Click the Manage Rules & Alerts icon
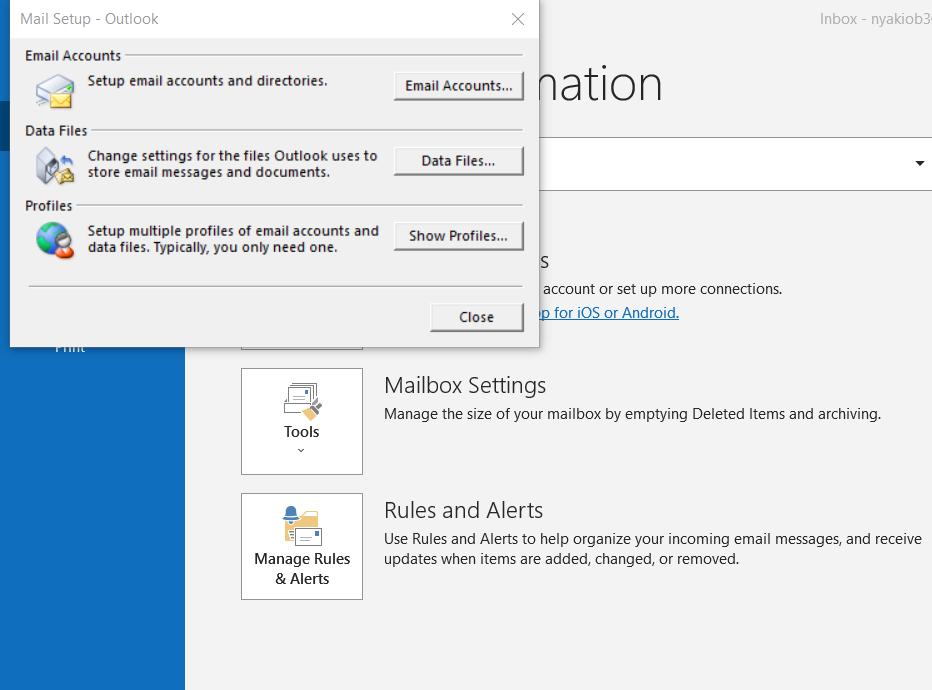 tap(301, 526)
